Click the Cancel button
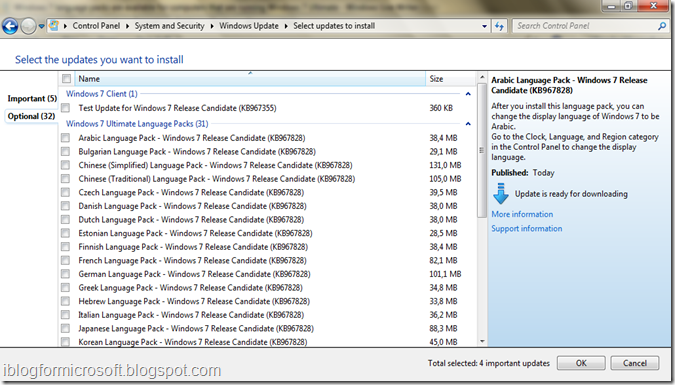The image size is (675, 385). (x=635, y=363)
